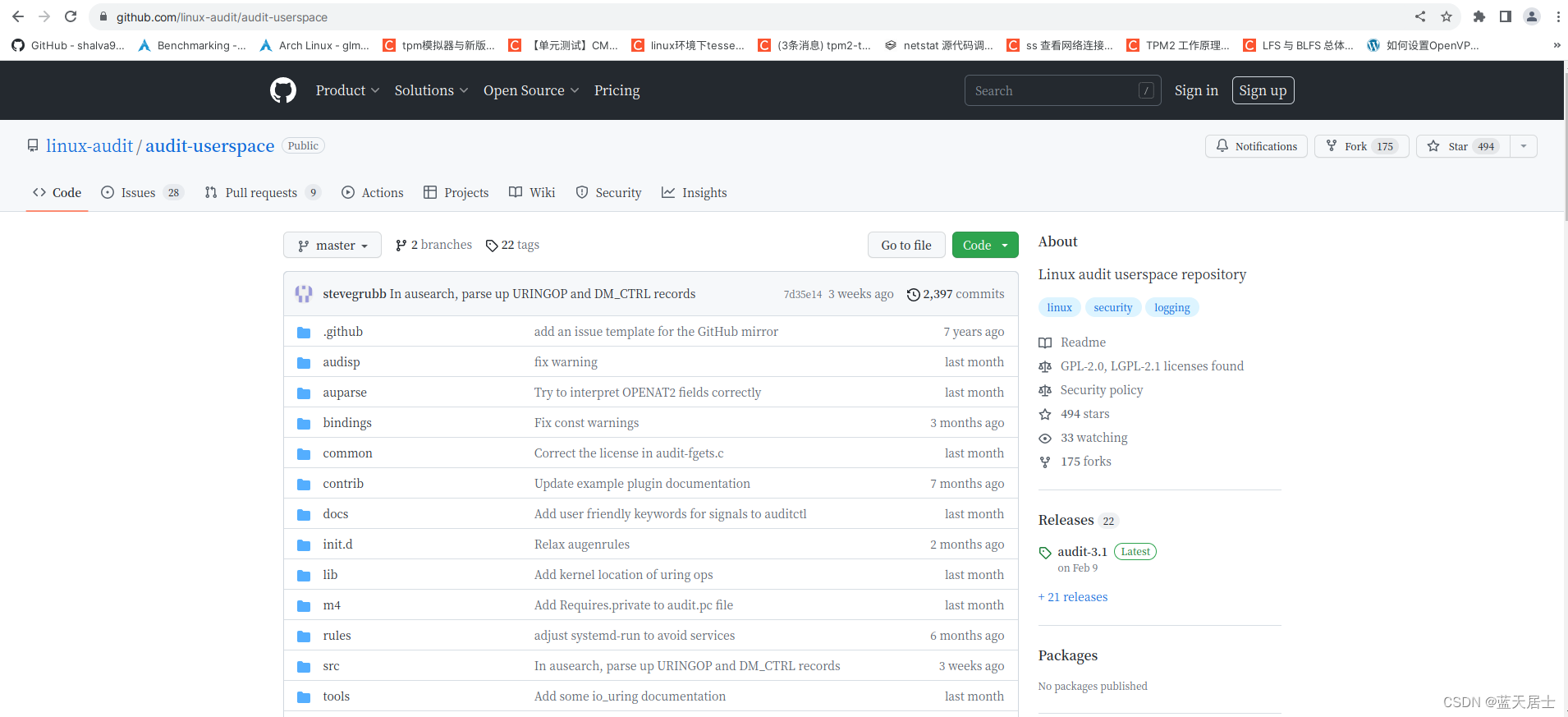Open the Wiki tab
The image size is (1568, 717).
(x=532, y=192)
